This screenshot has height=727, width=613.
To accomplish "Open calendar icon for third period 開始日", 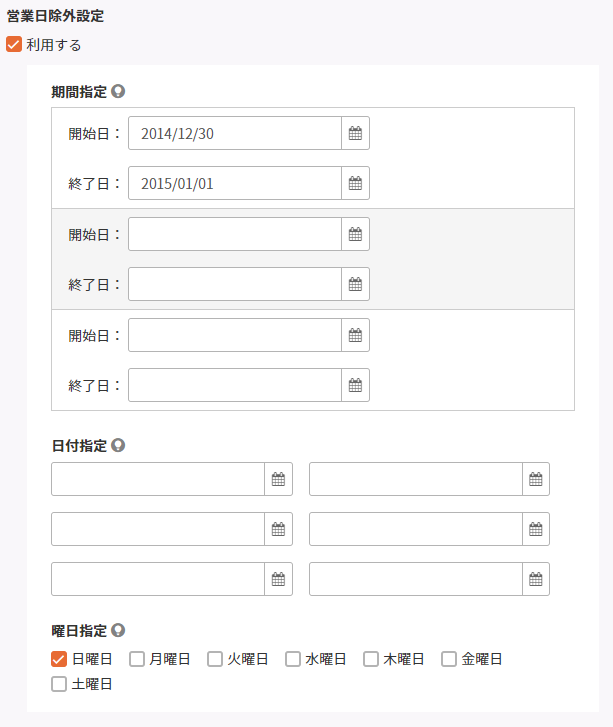I will tap(355, 335).
